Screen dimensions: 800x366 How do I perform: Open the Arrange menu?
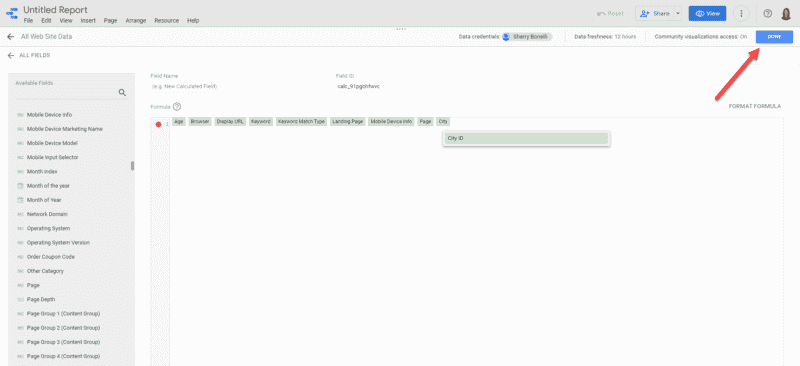pyautogui.click(x=136, y=21)
